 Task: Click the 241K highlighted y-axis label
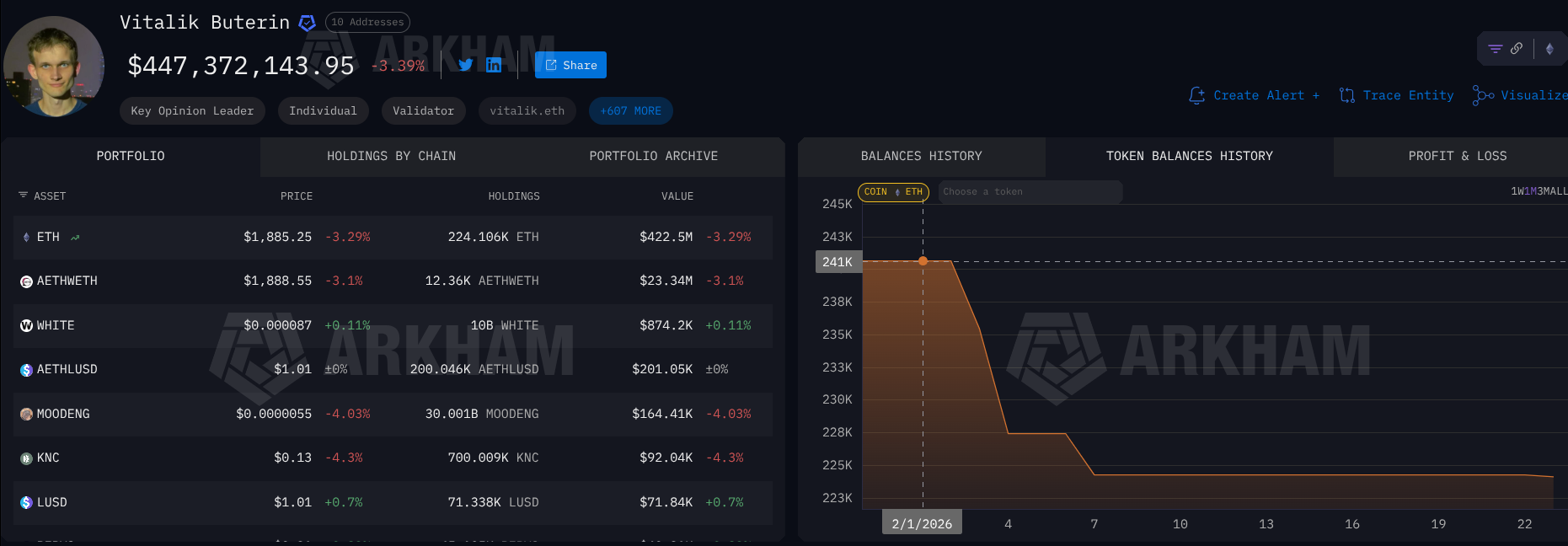coord(838,262)
